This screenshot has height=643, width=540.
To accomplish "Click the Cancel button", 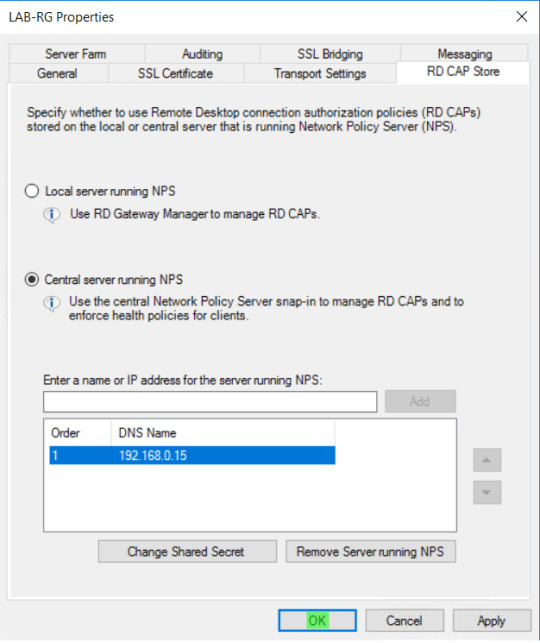I will [x=404, y=620].
